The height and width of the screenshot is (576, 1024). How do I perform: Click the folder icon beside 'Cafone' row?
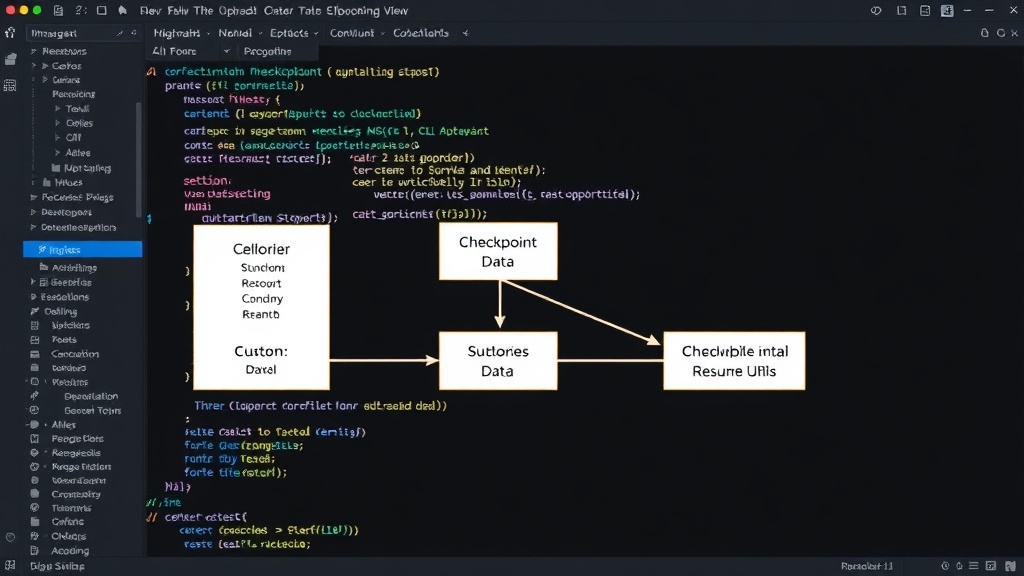click(x=35, y=522)
